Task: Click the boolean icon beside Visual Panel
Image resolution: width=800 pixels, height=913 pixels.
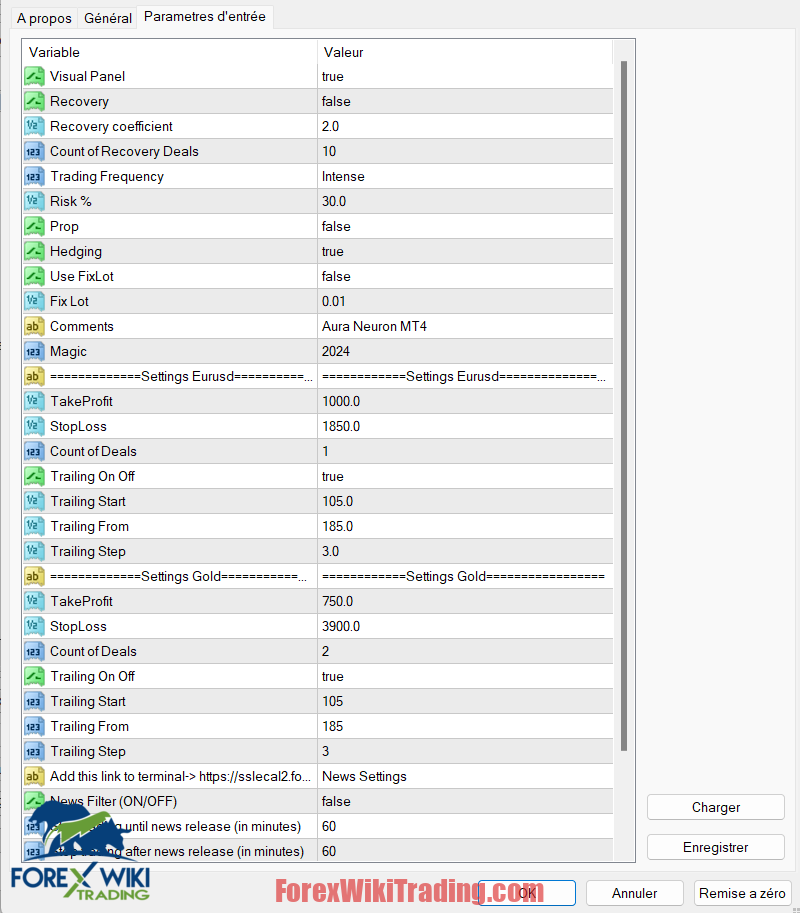Action: click(34, 76)
